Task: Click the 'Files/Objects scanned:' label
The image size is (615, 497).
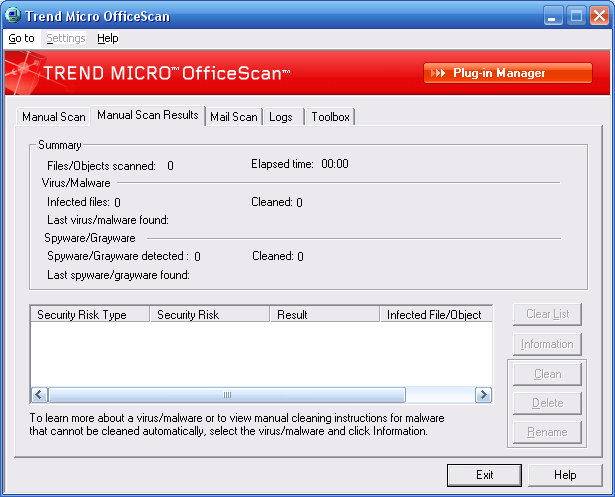Action: [x=101, y=166]
